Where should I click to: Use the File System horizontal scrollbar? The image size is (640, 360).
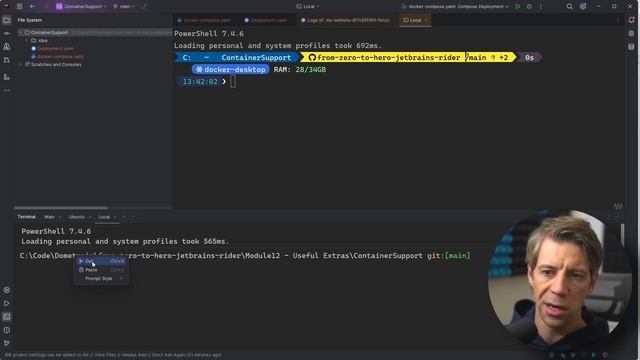[61, 208]
